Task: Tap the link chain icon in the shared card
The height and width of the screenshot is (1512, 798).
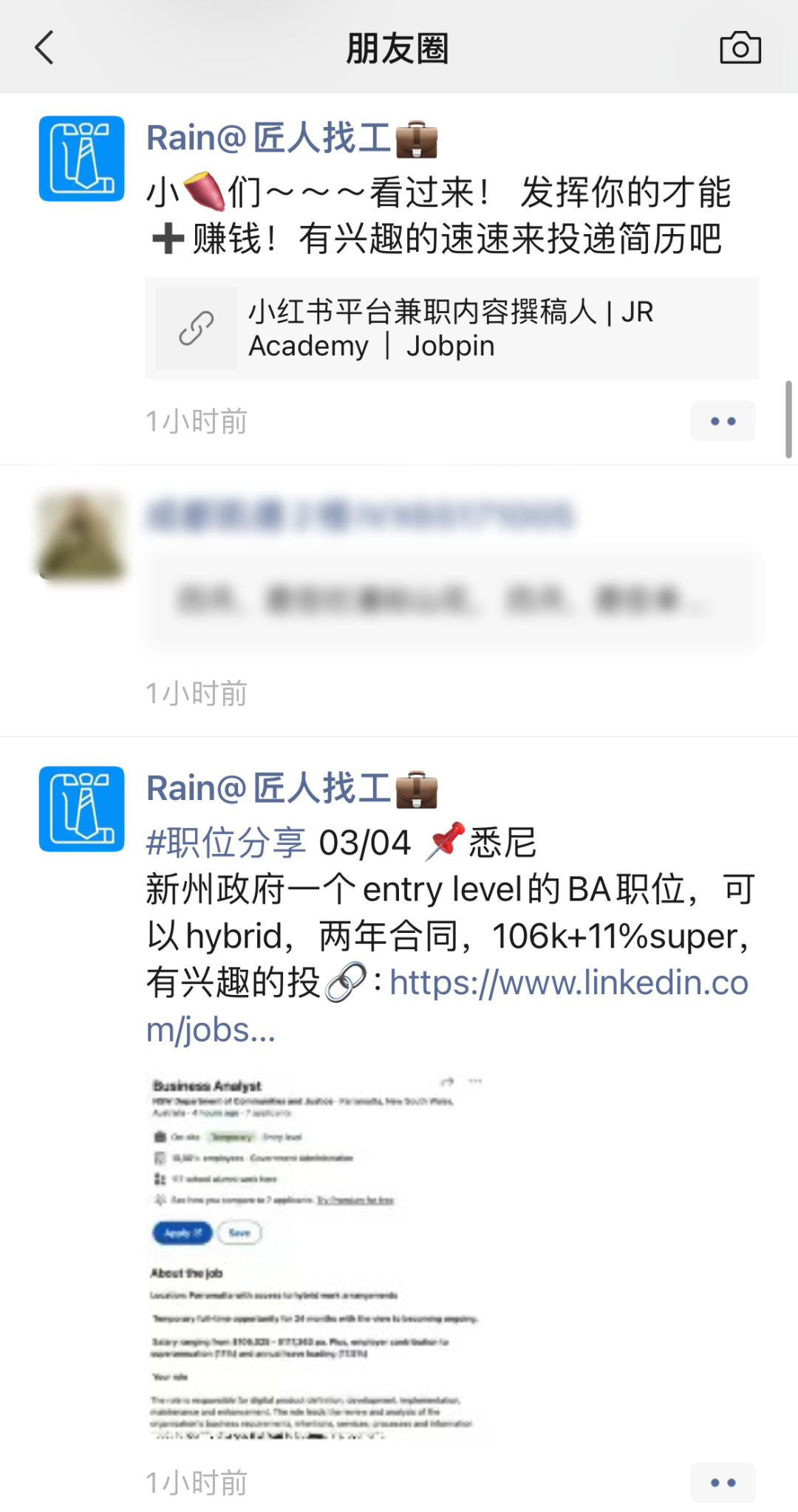Action: [x=197, y=328]
